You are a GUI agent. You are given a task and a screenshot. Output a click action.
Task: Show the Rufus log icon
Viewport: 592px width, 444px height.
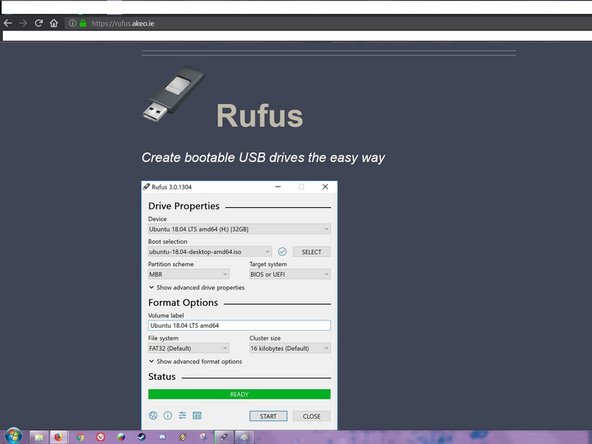(x=197, y=416)
